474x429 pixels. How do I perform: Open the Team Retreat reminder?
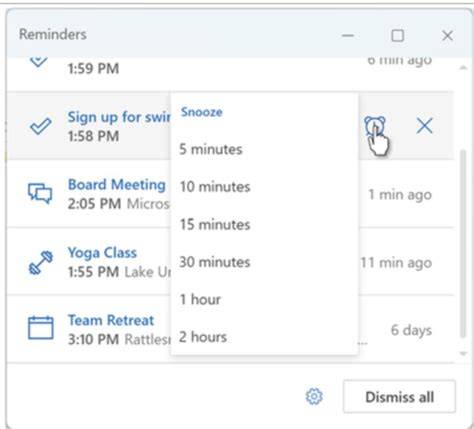[x=111, y=320]
